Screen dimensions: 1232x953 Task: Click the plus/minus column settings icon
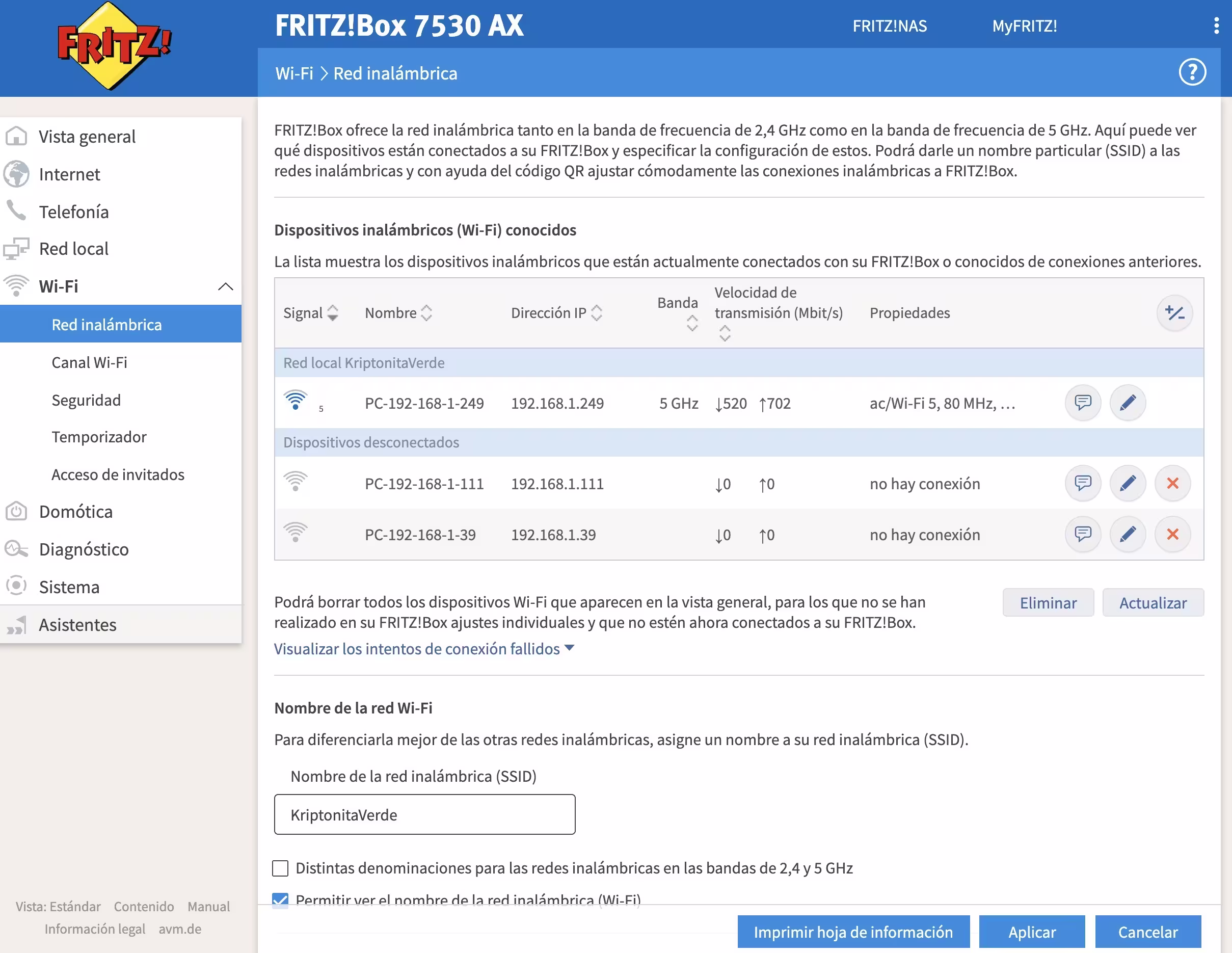[1174, 312]
